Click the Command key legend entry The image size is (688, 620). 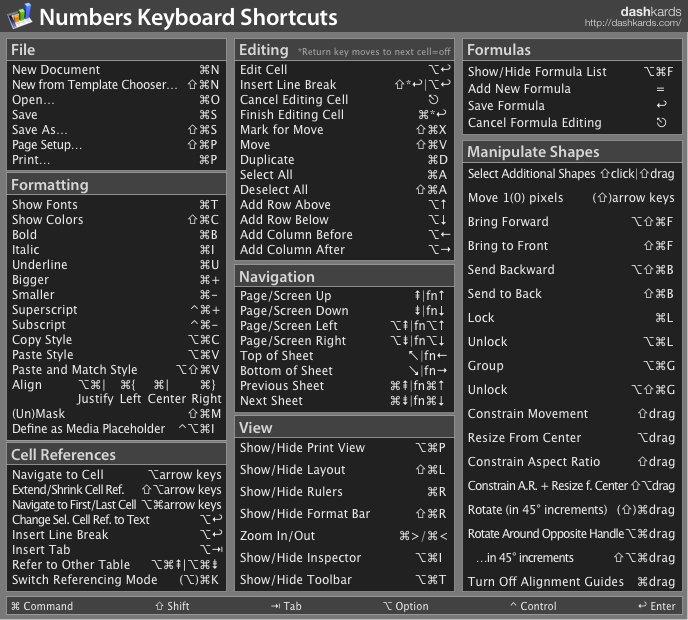[x=42, y=606]
